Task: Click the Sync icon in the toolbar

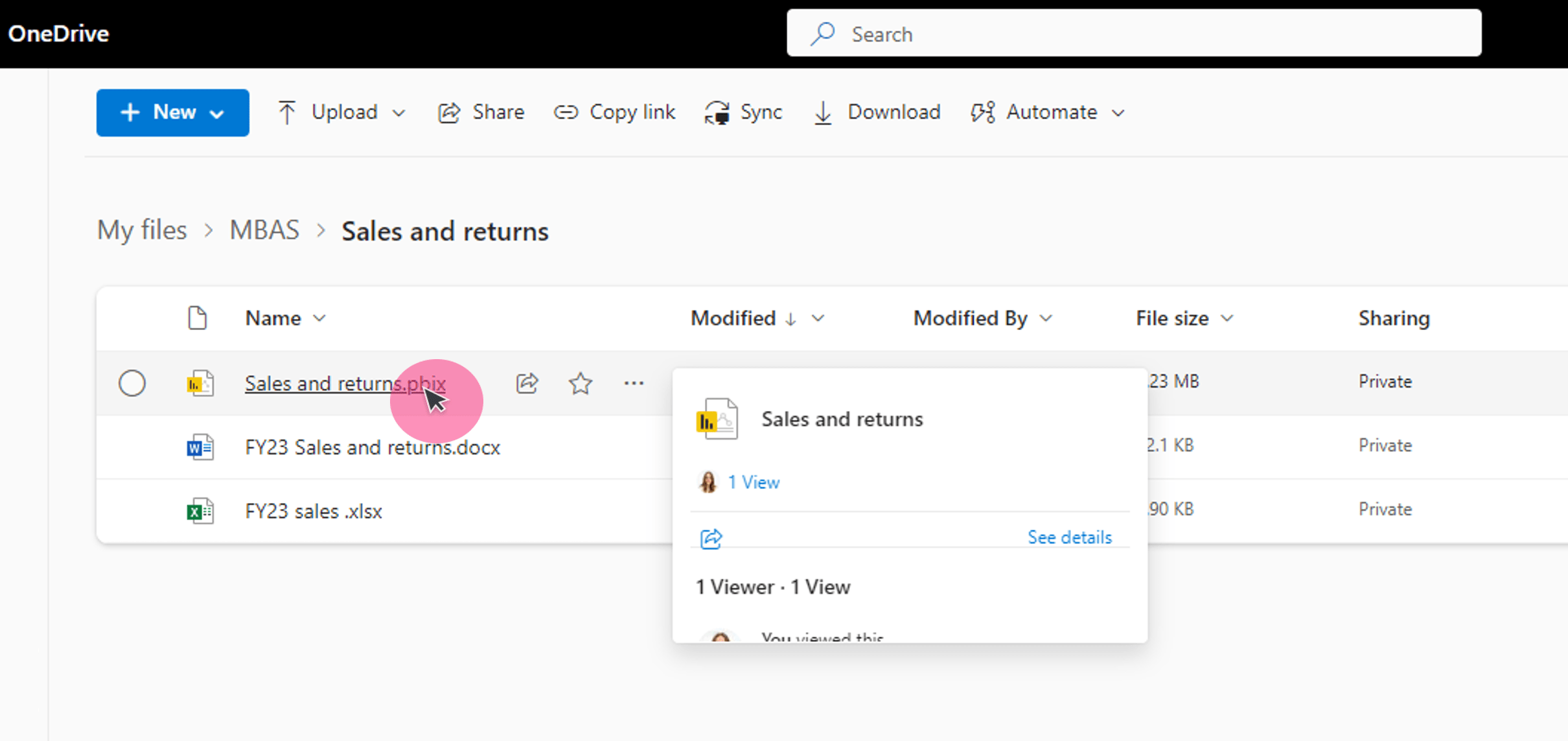Action: (x=718, y=112)
